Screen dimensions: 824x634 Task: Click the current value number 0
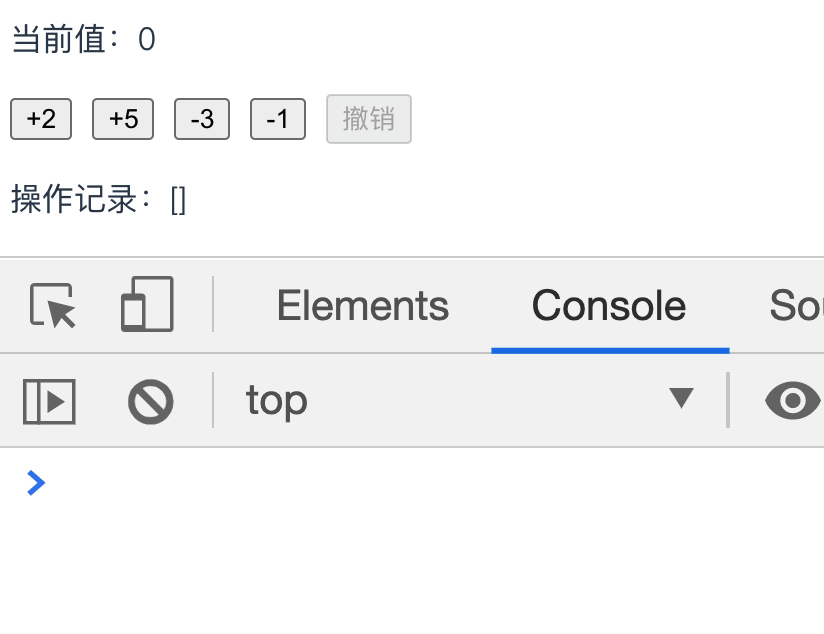[x=147, y=39]
